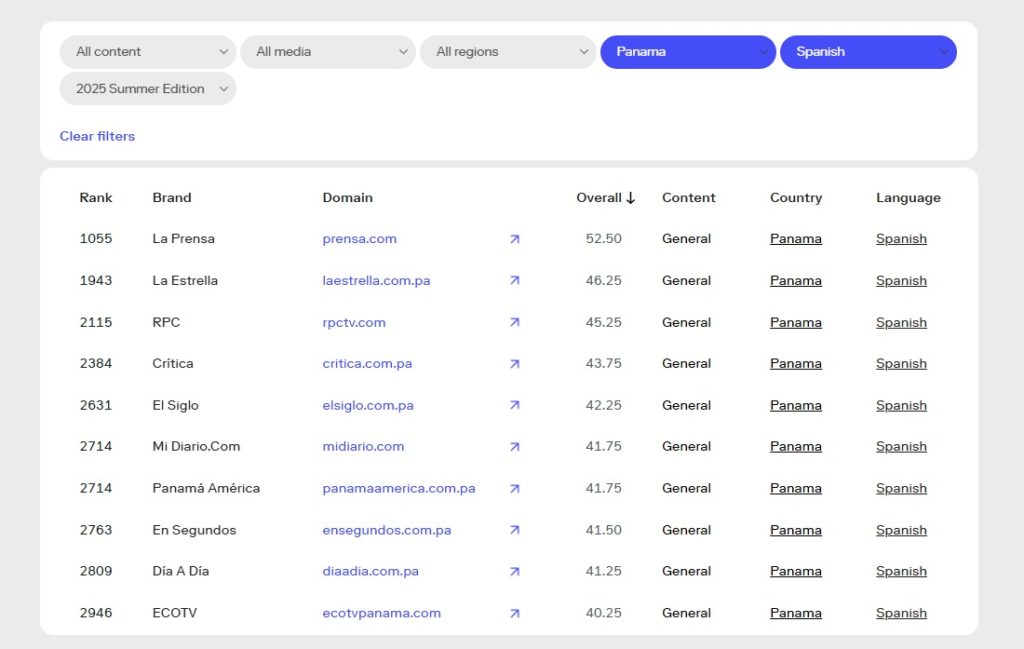Select Spanish link in La Estrella row
This screenshot has width=1024, height=649.
pyautogui.click(x=901, y=281)
